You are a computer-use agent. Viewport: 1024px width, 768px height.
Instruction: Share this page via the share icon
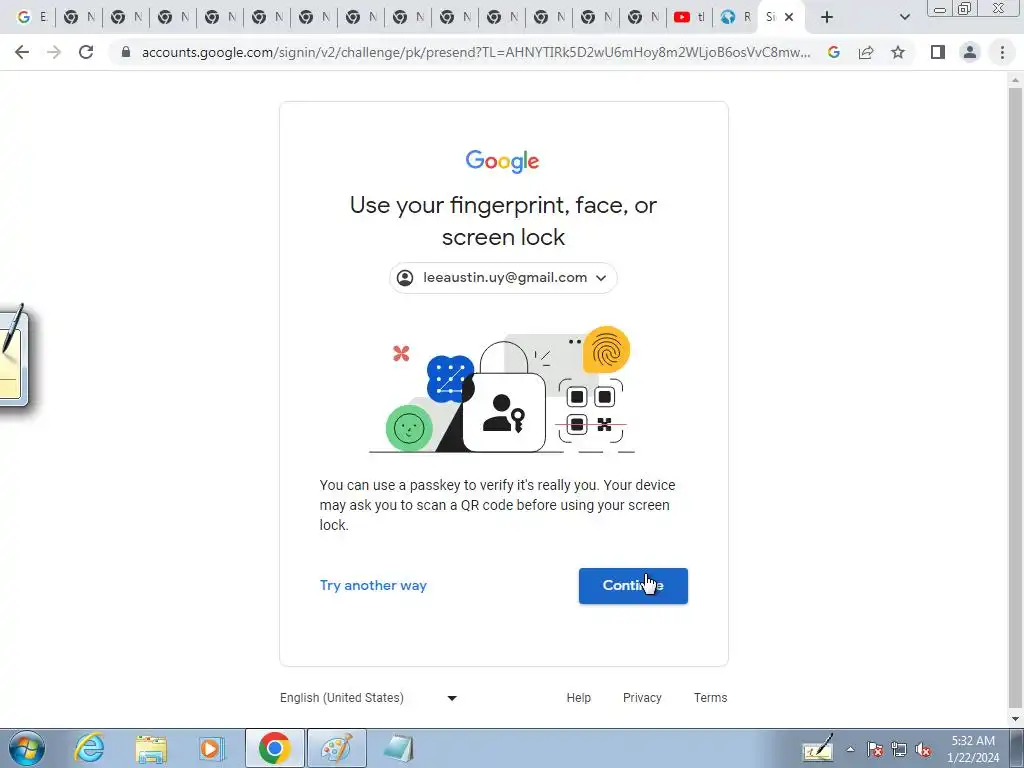[x=866, y=52]
